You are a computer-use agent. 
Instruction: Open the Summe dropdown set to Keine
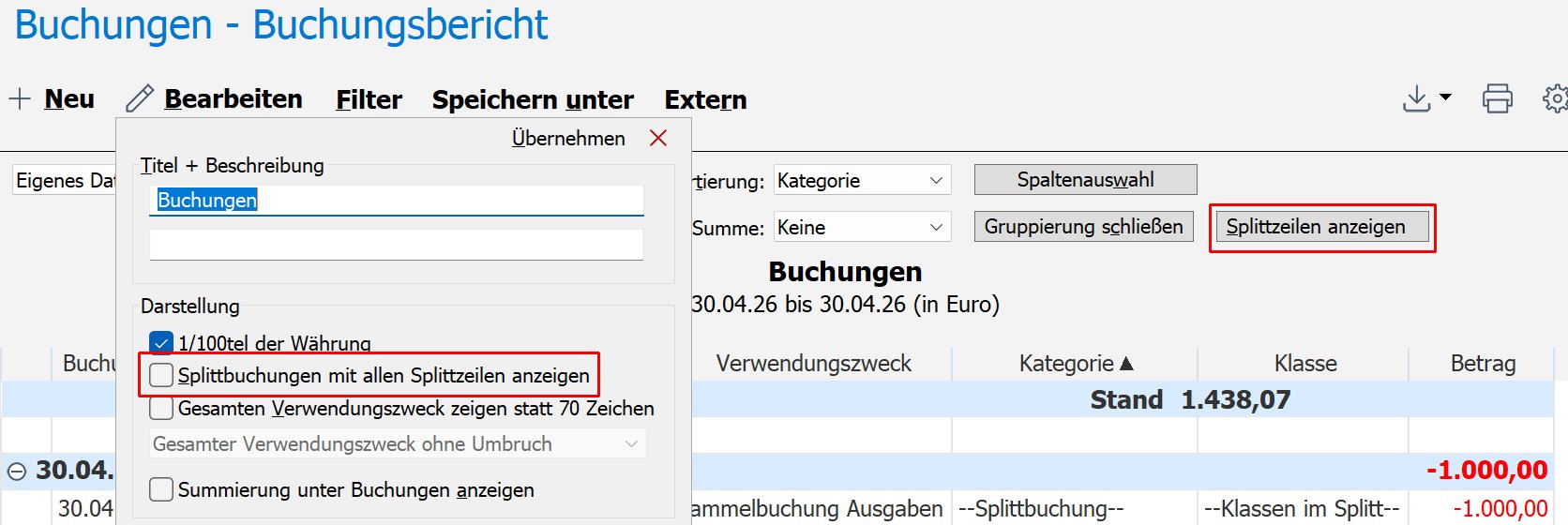click(x=862, y=227)
